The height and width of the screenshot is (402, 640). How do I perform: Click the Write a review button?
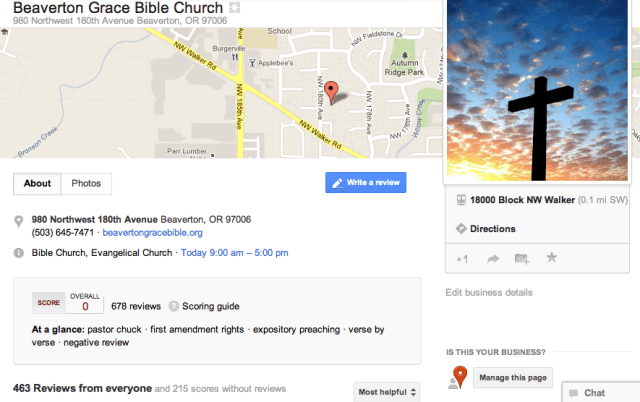coord(365,183)
